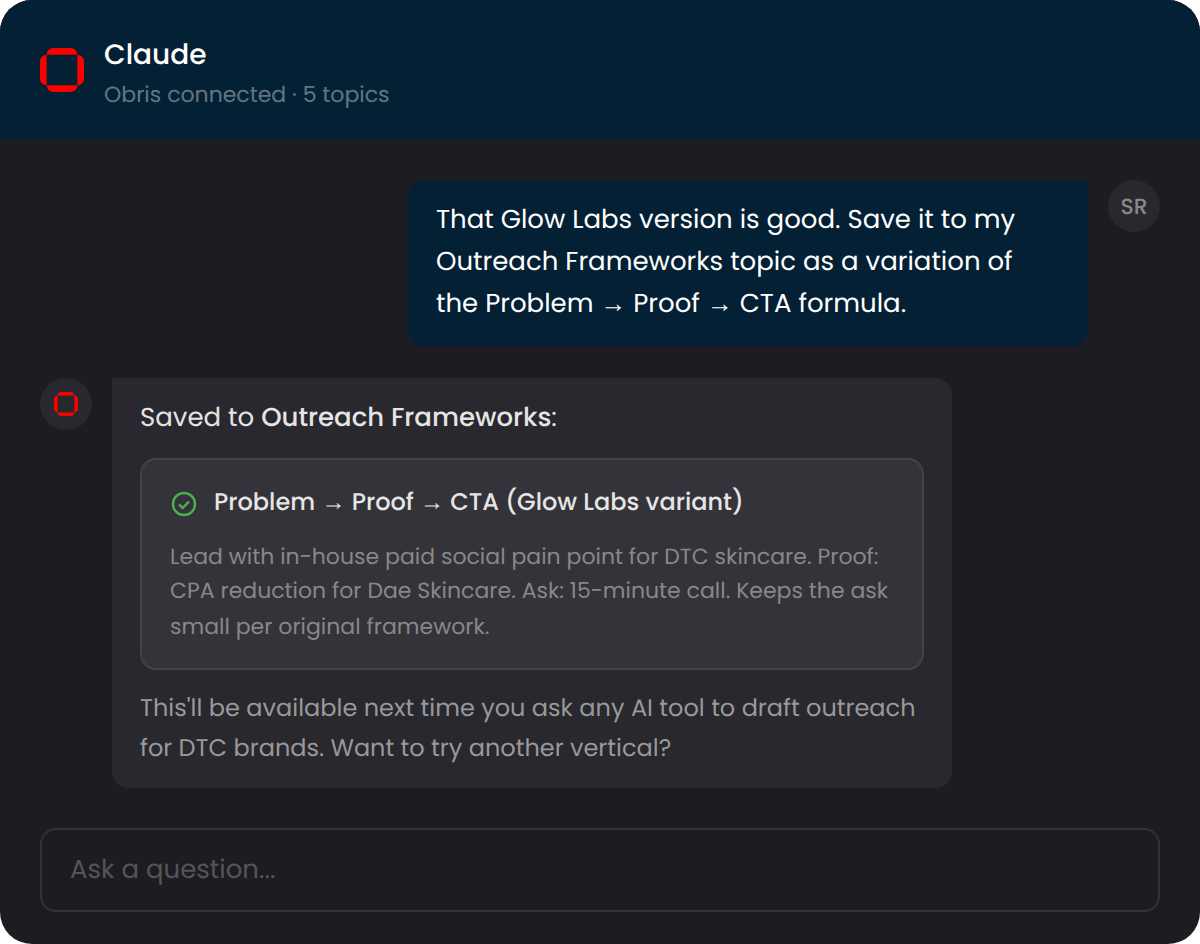The width and height of the screenshot is (1200, 944).
Task: Open the 'Problem → Proof → CTA (Glow Labs variant)' title
Action: click(478, 502)
